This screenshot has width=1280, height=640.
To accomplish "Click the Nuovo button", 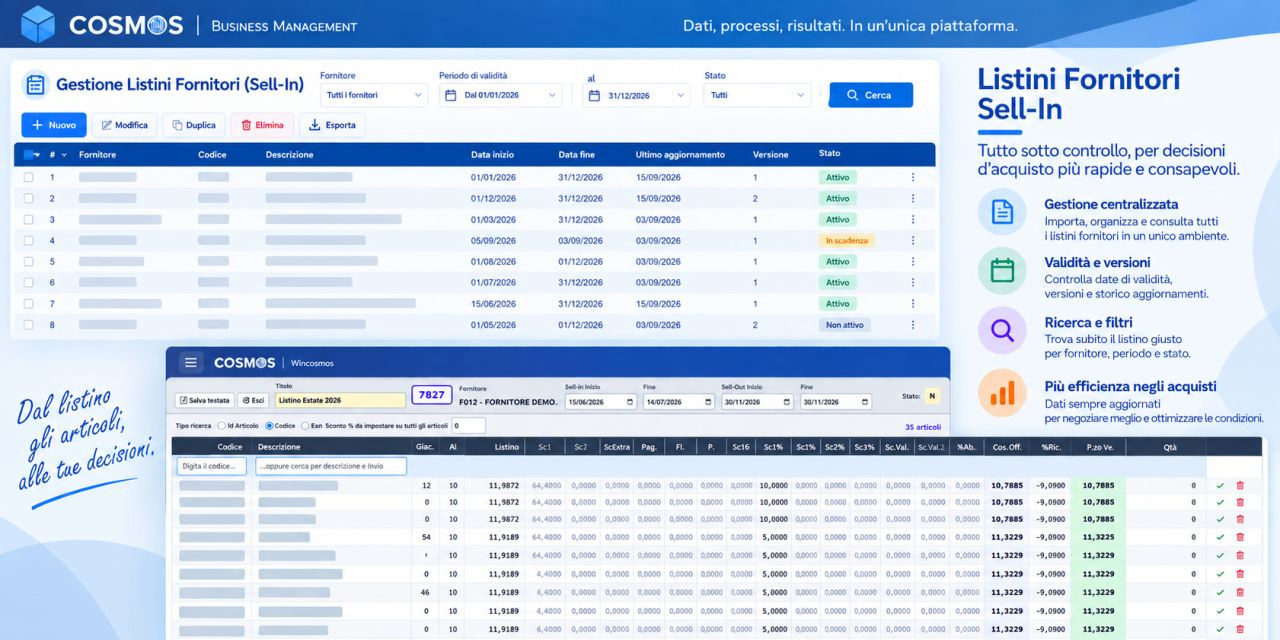I will pos(54,125).
